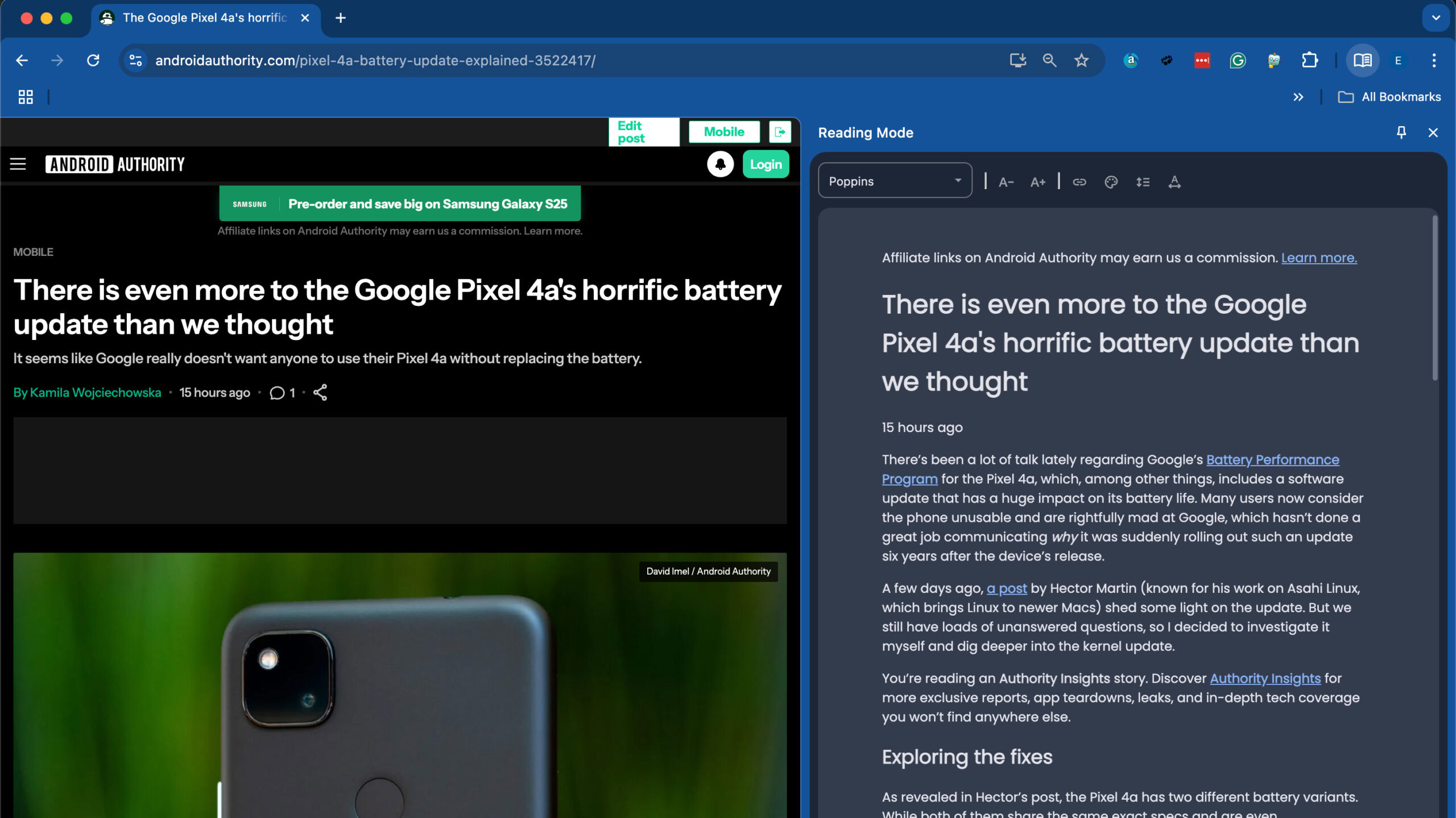Open line spacing options in reading mode
This screenshot has height=818, width=1456.
(1143, 182)
